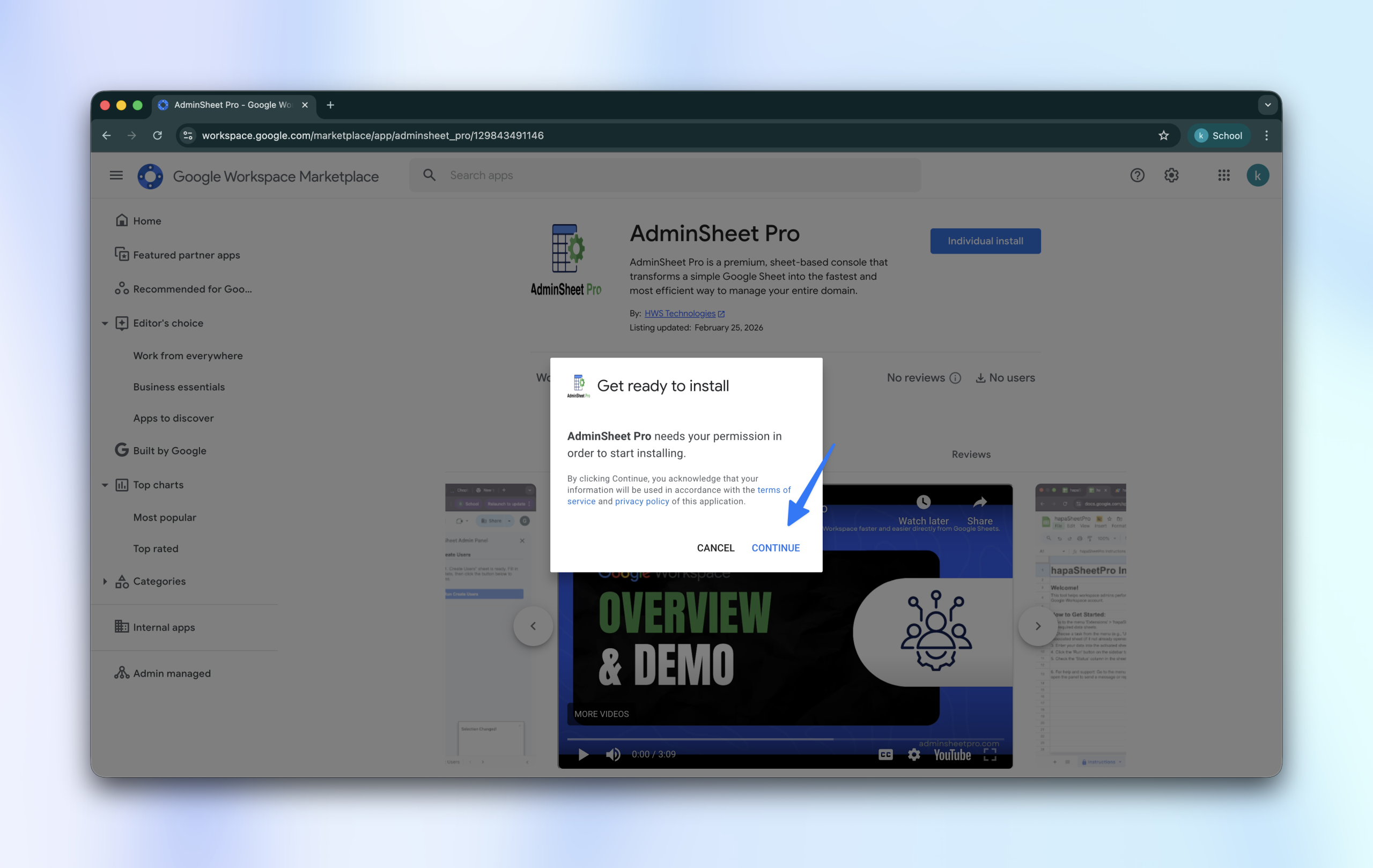Cancel the install dialog
Screen dimensions: 1373x868
pos(715,548)
